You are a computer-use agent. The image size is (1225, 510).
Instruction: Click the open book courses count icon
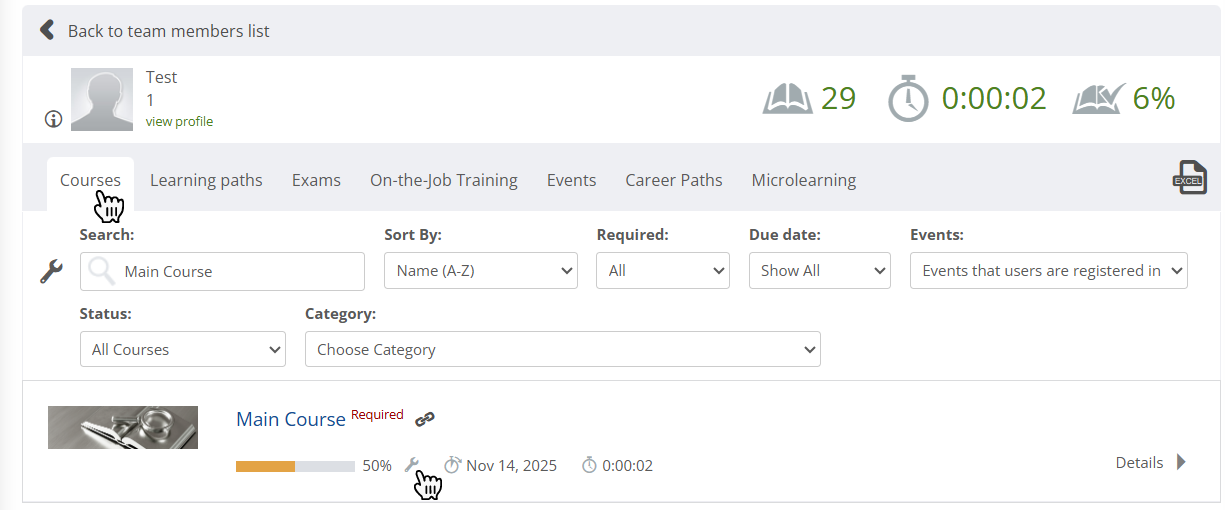(788, 99)
